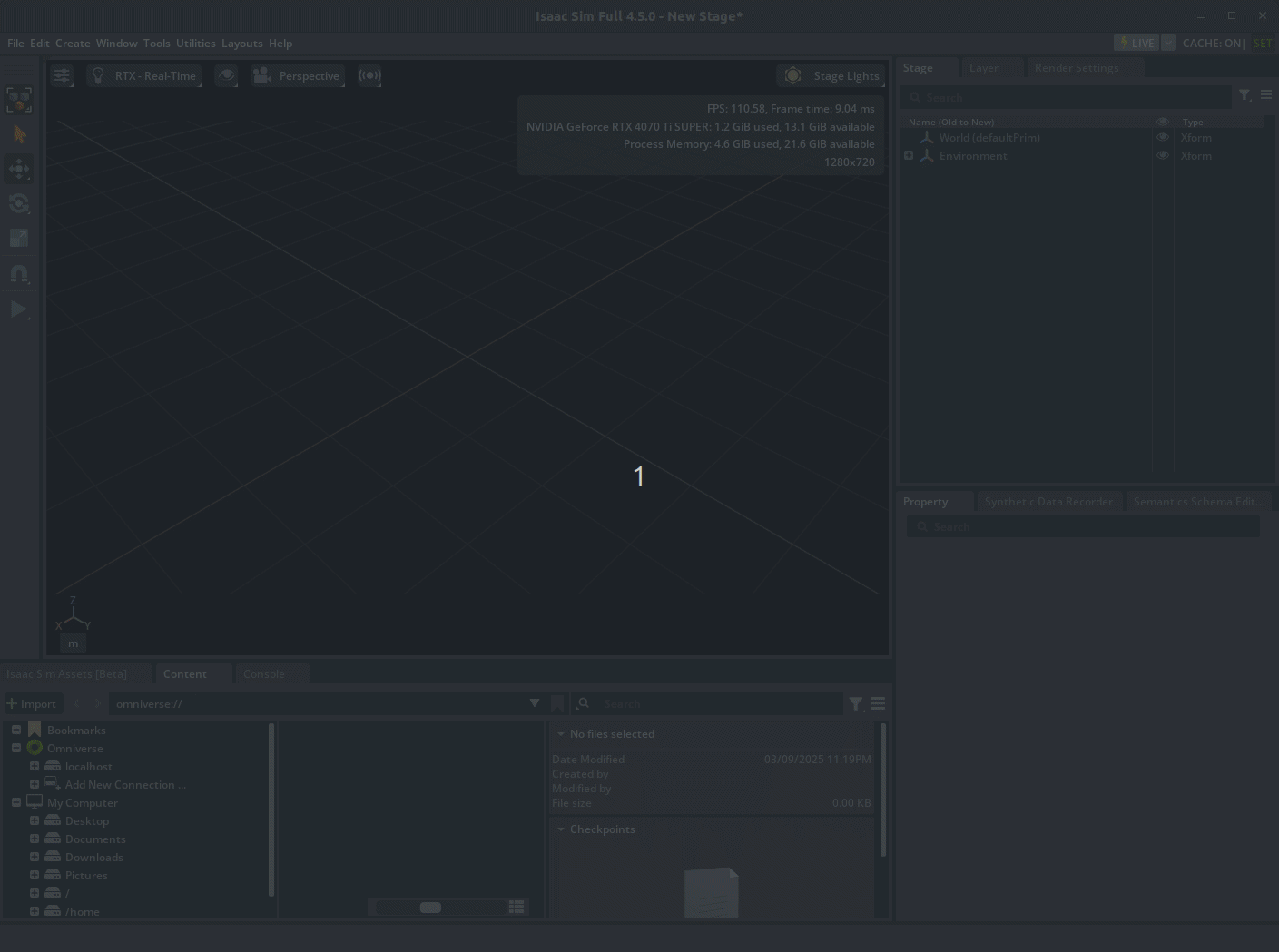Open the dropdown next to LIVE
This screenshot has height=952, width=1279.
click(x=1168, y=43)
